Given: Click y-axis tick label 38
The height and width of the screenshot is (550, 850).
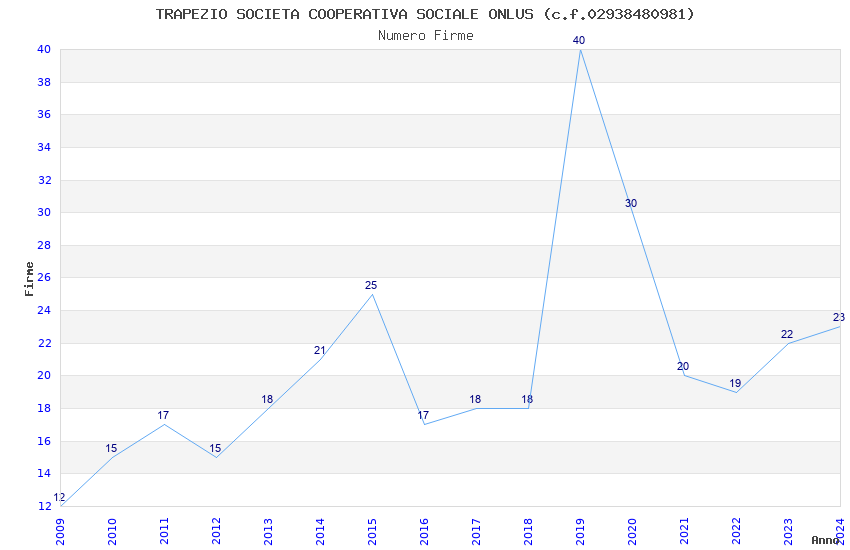Looking at the screenshot, I should pos(44,82).
